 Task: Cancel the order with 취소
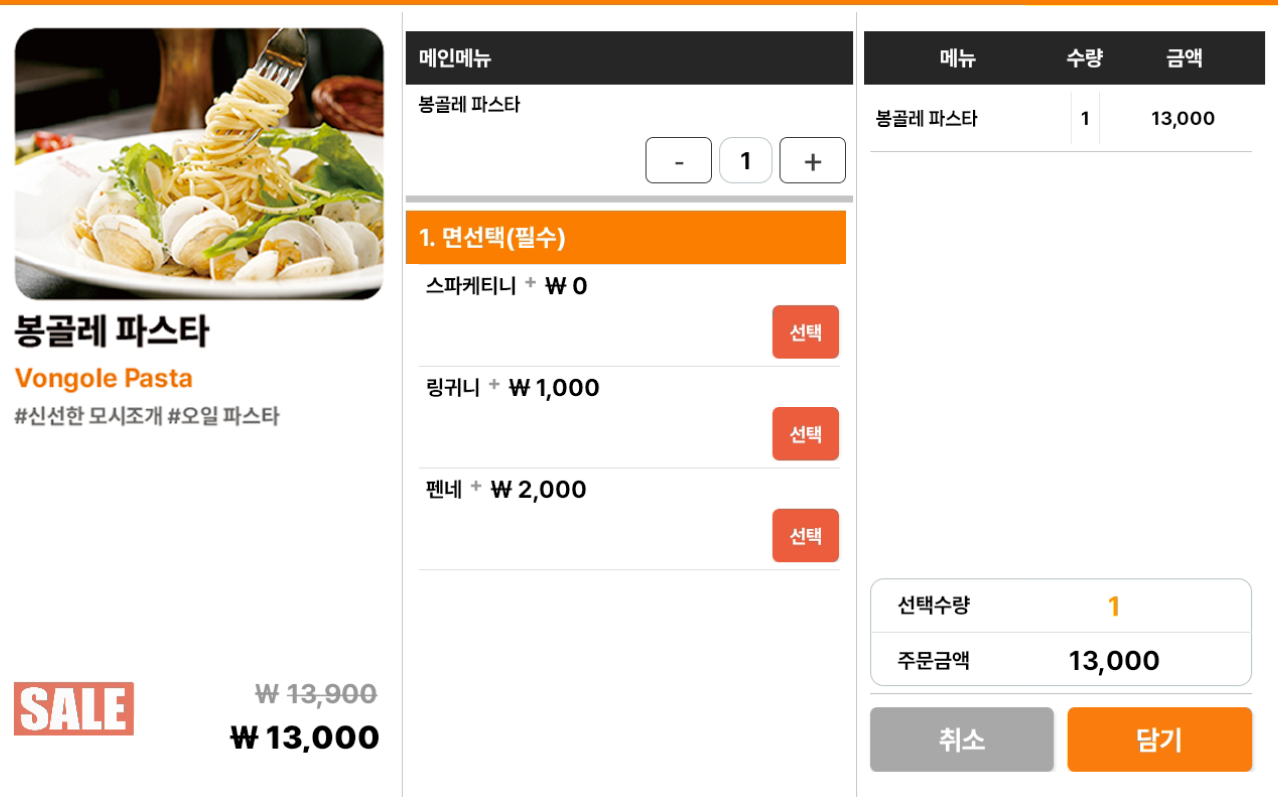point(961,740)
